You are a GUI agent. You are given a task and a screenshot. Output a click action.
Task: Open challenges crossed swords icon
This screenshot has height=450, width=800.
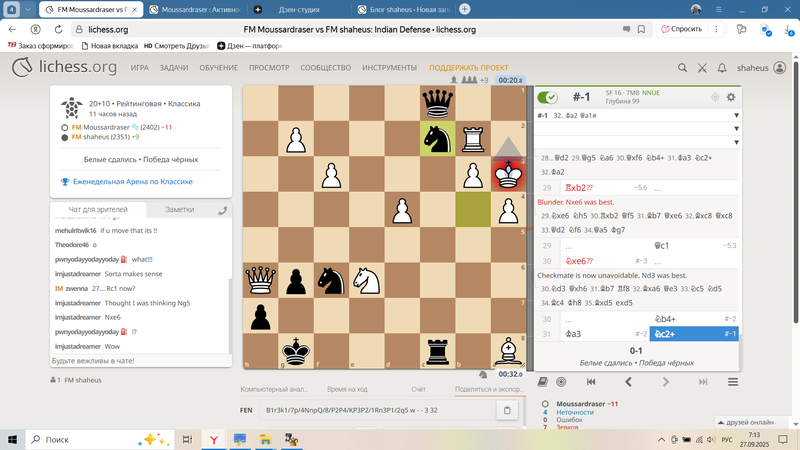(x=702, y=67)
